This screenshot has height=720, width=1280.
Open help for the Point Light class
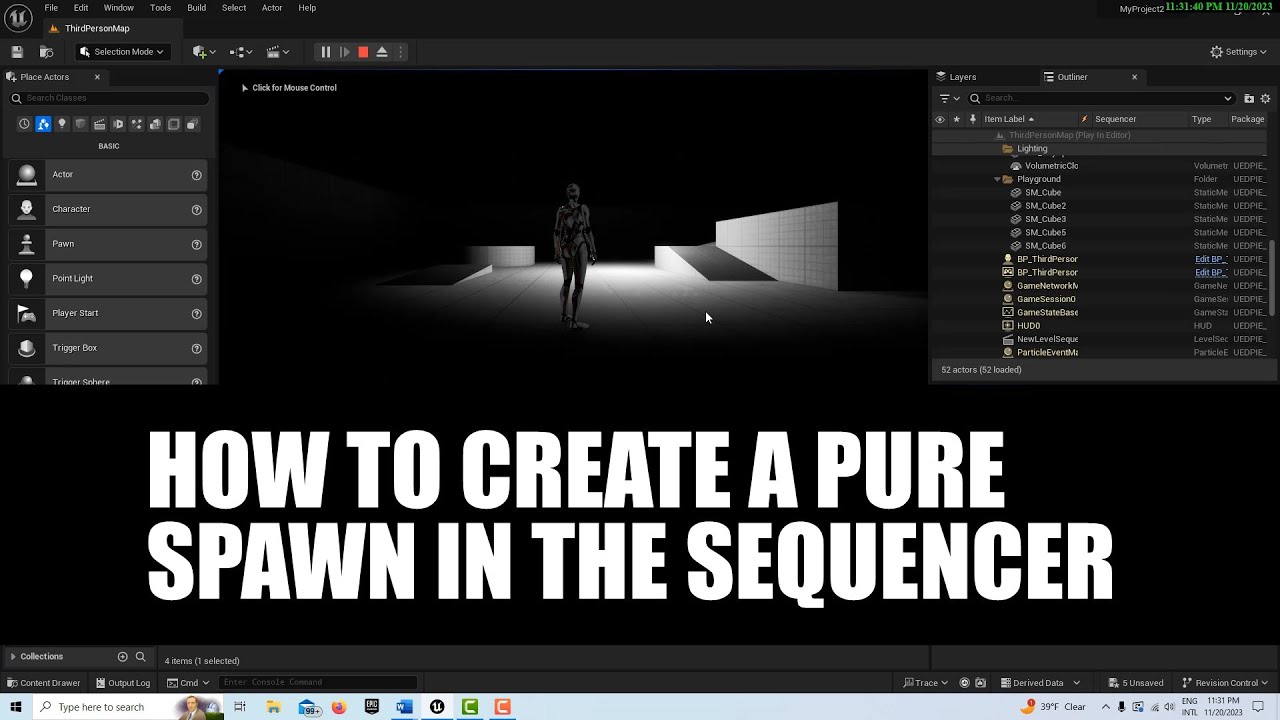[x=197, y=279]
